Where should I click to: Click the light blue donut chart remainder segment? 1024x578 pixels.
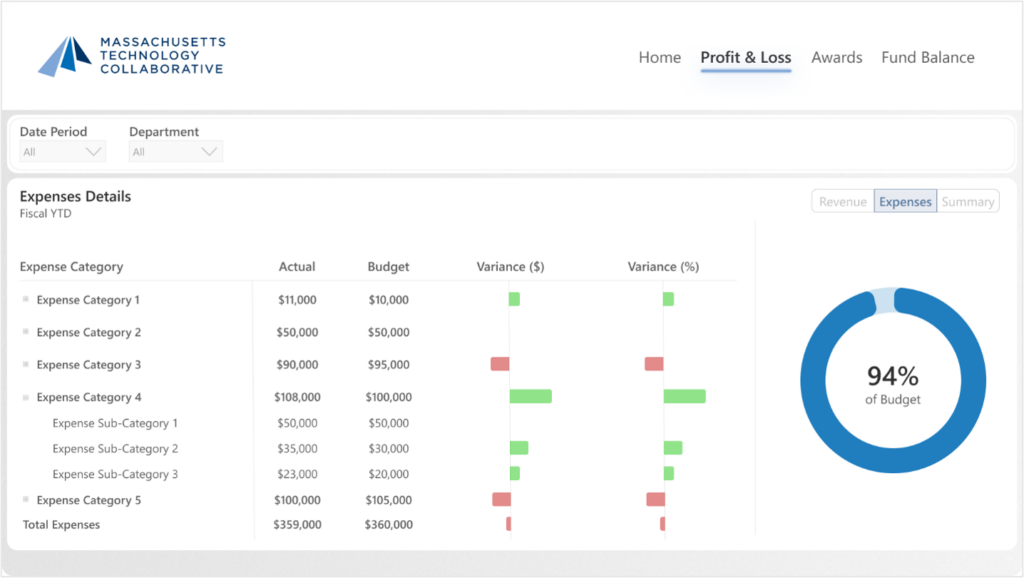[x=884, y=299]
